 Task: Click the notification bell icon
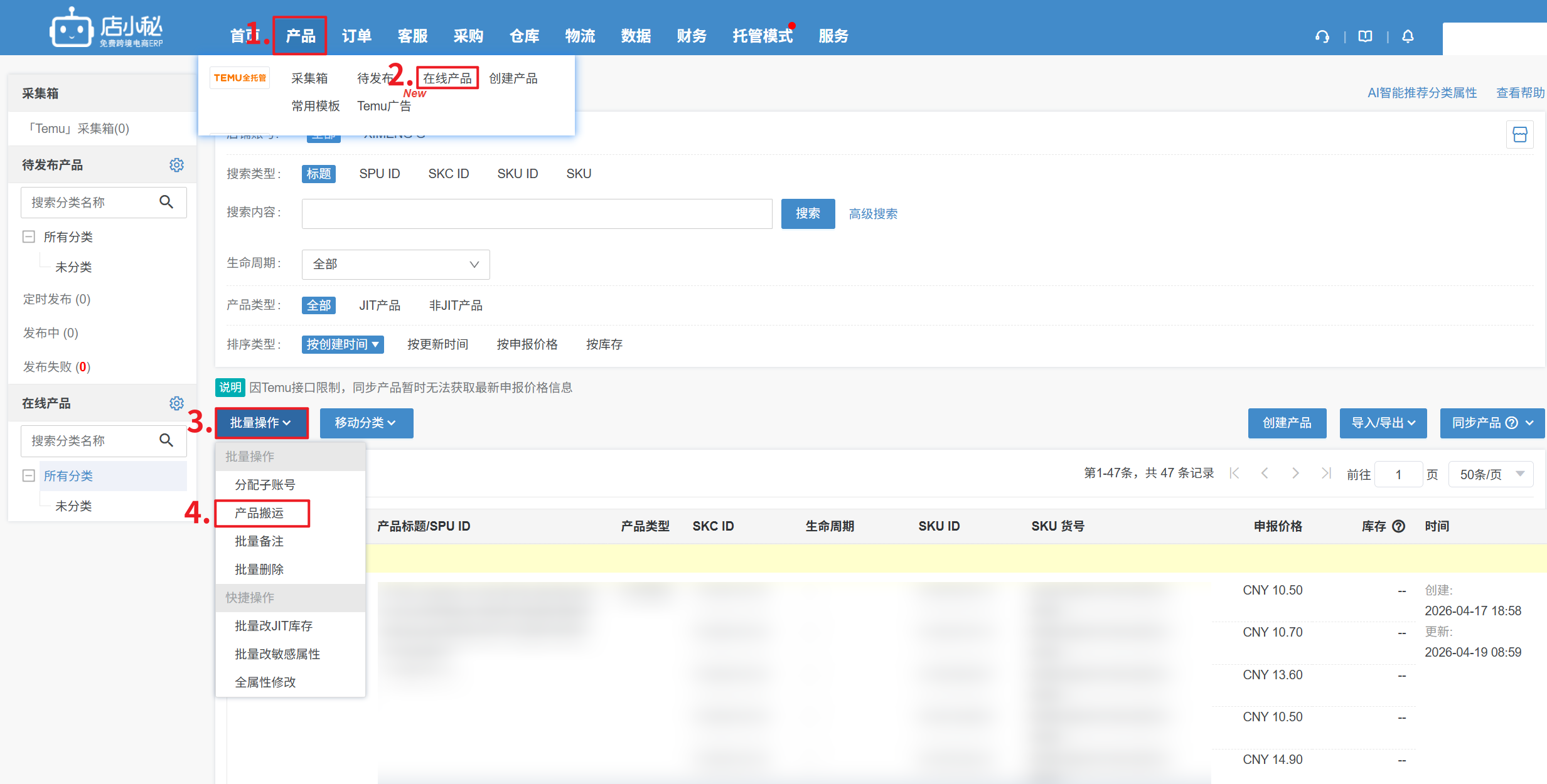1408,36
